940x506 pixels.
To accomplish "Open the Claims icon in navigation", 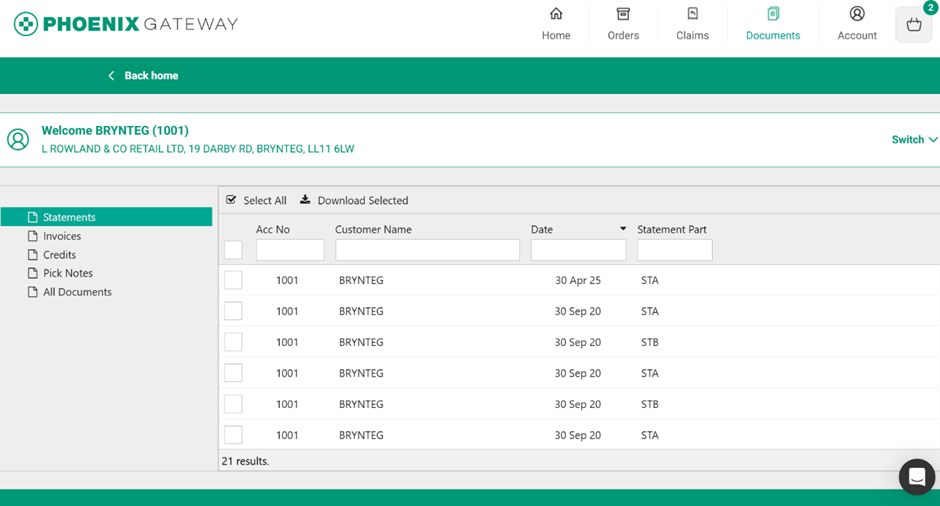I will [692, 14].
